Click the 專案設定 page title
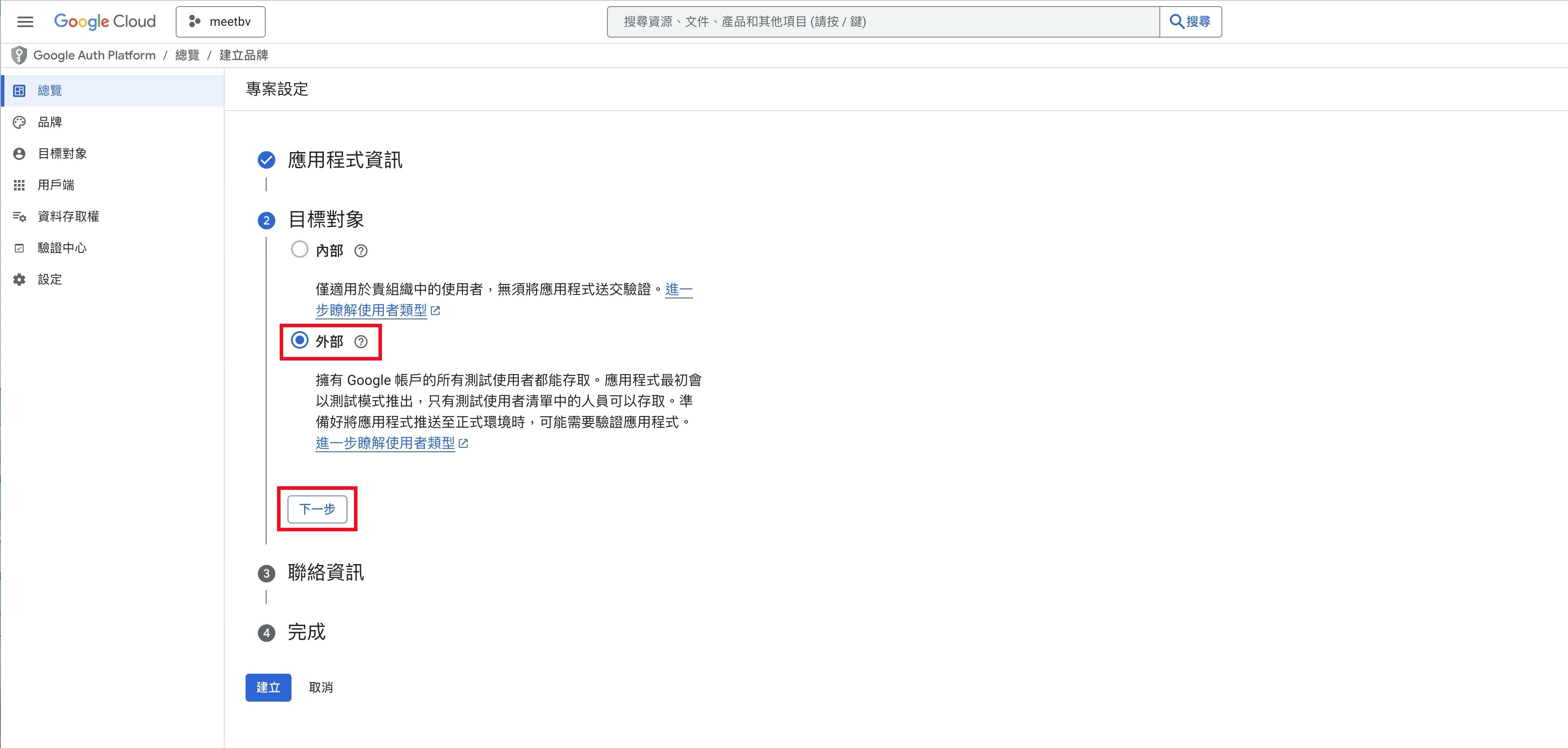The image size is (1568, 748). [277, 90]
